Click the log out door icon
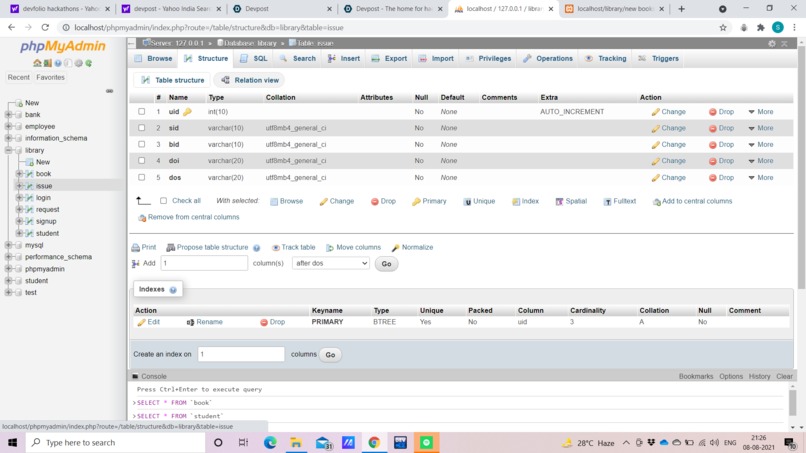The image size is (806, 453). pos(47,63)
